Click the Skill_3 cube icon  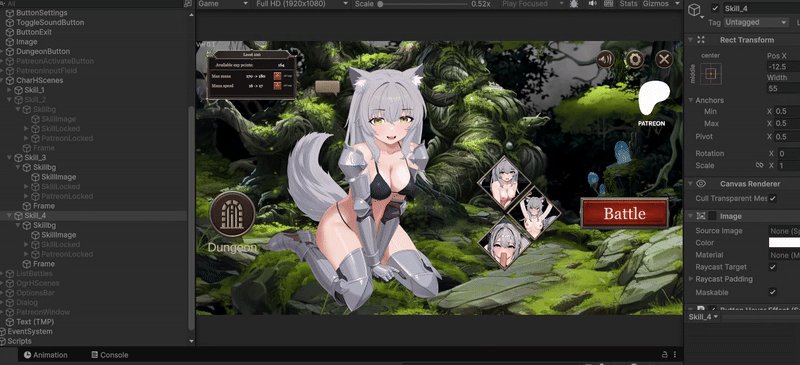[18, 158]
